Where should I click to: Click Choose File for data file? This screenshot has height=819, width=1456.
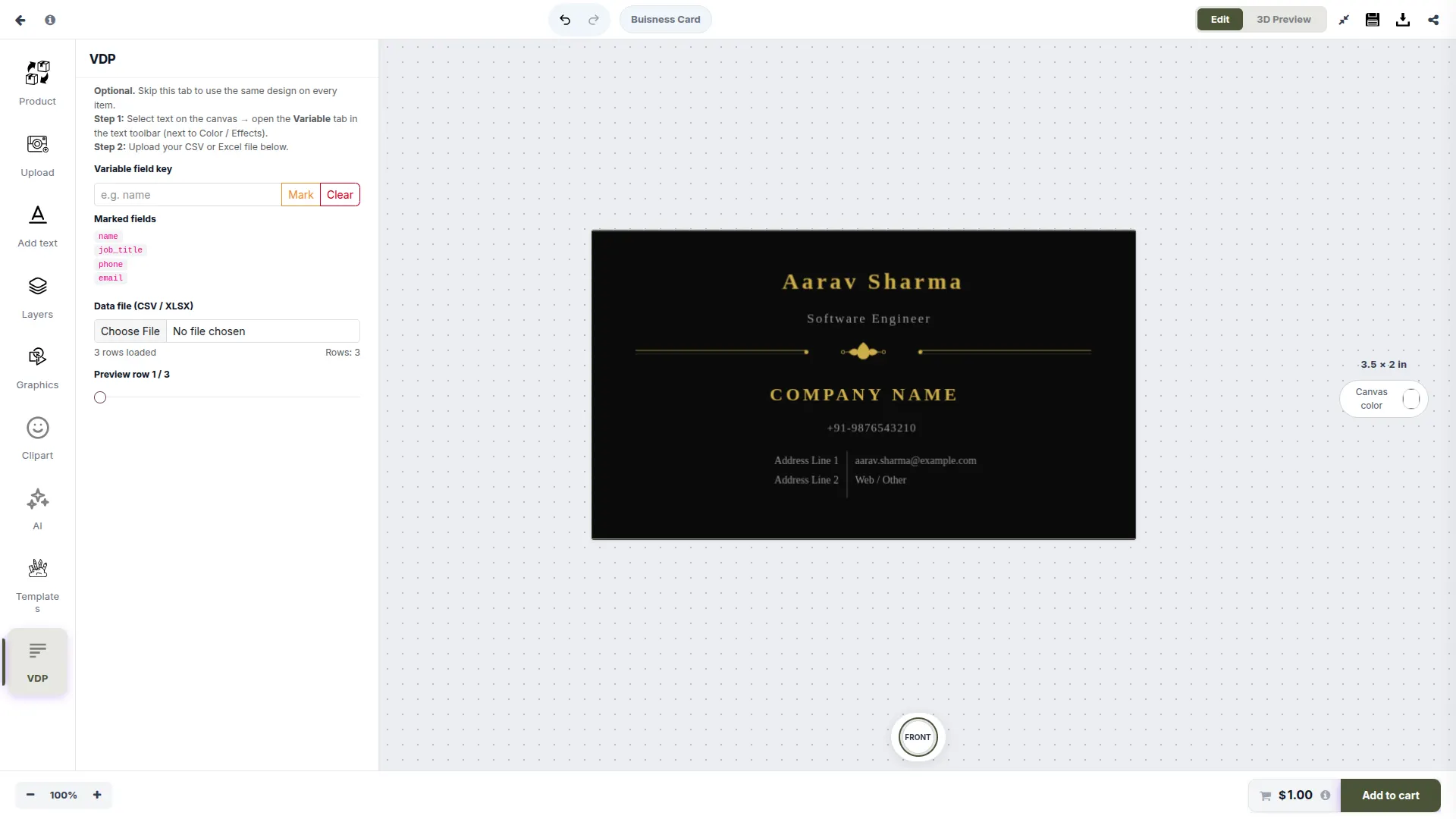(x=130, y=331)
